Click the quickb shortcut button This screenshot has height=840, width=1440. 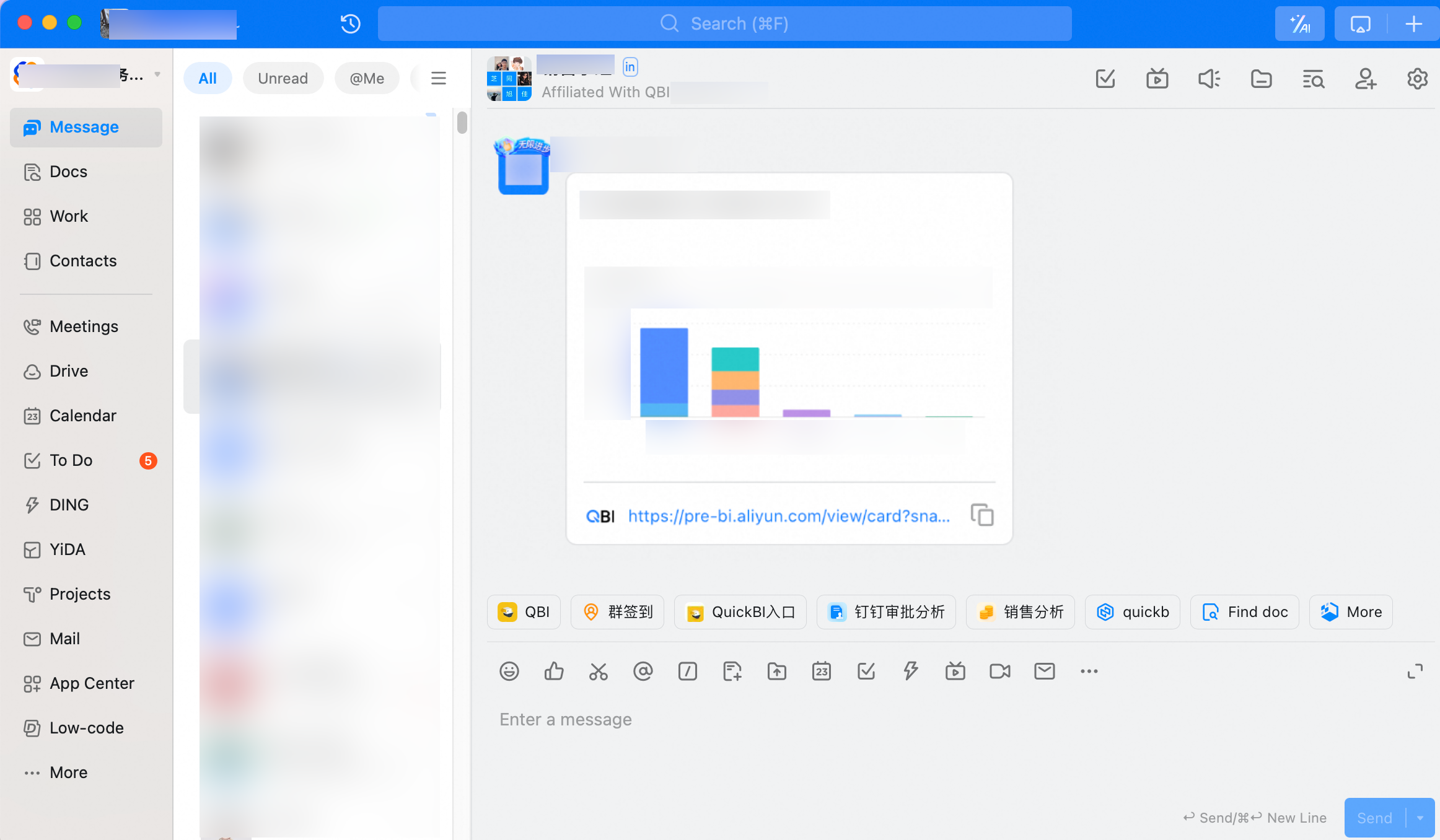[x=1132, y=612]
